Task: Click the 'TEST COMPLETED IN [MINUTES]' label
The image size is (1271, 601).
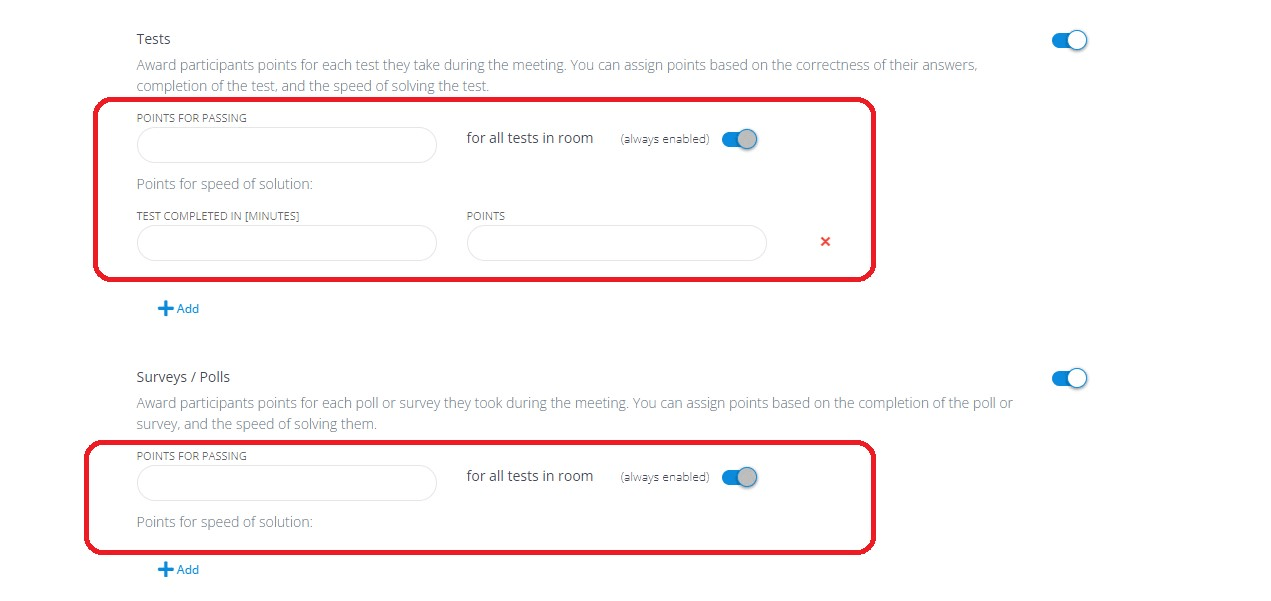Action: 218,216
